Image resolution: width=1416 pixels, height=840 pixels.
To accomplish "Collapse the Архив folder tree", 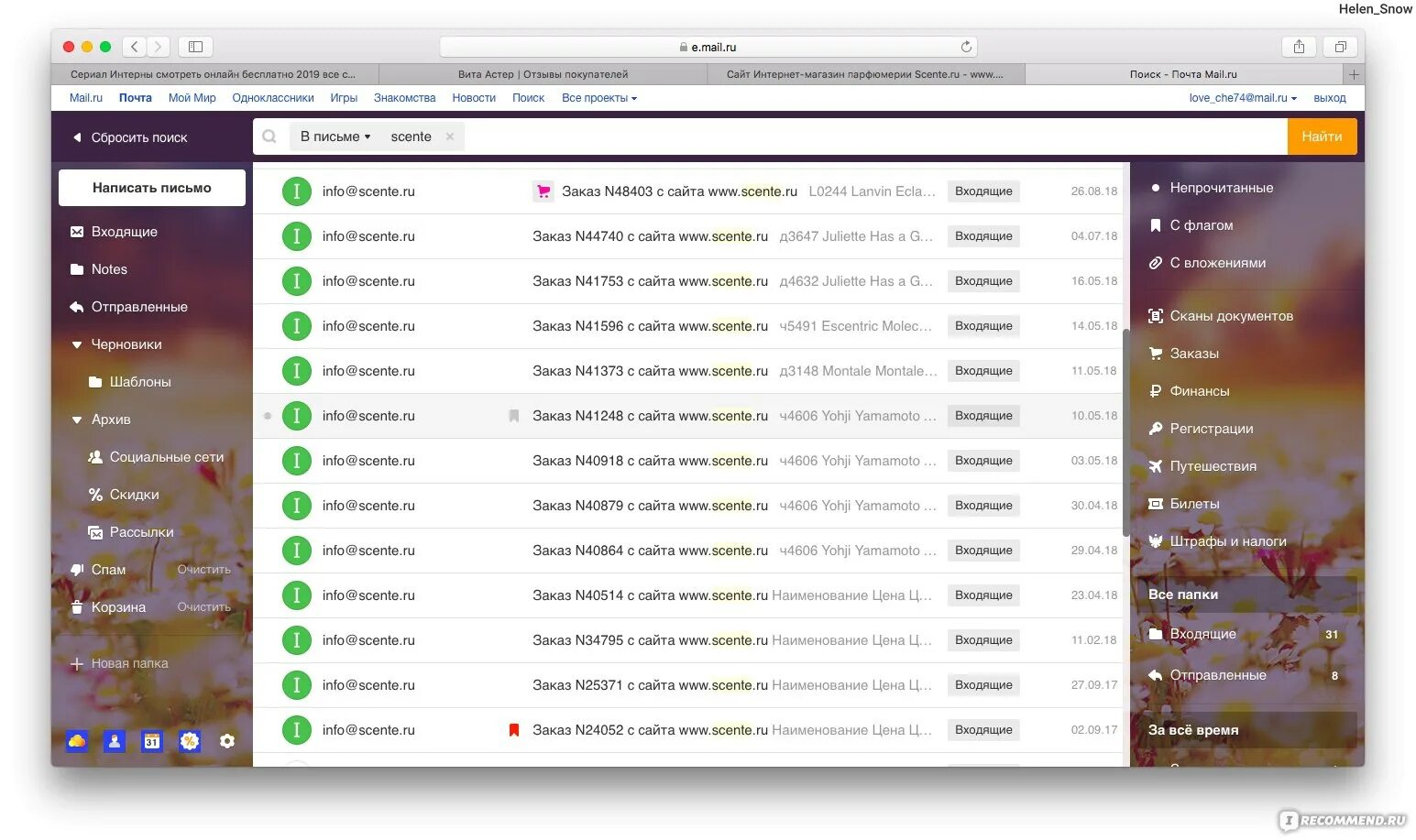I will point(77,420).
